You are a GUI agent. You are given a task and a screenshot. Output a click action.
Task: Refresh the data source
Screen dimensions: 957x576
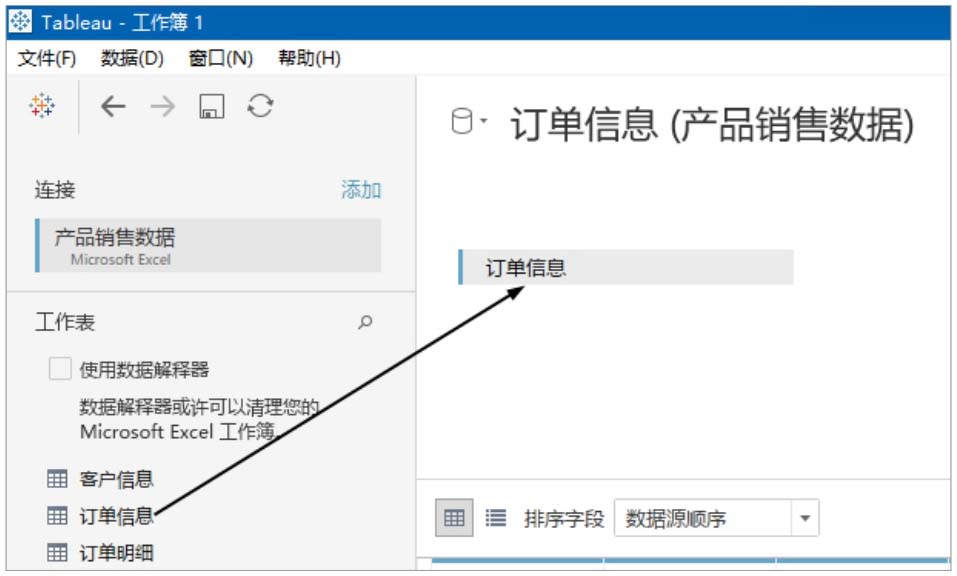[x=260, y=106]
